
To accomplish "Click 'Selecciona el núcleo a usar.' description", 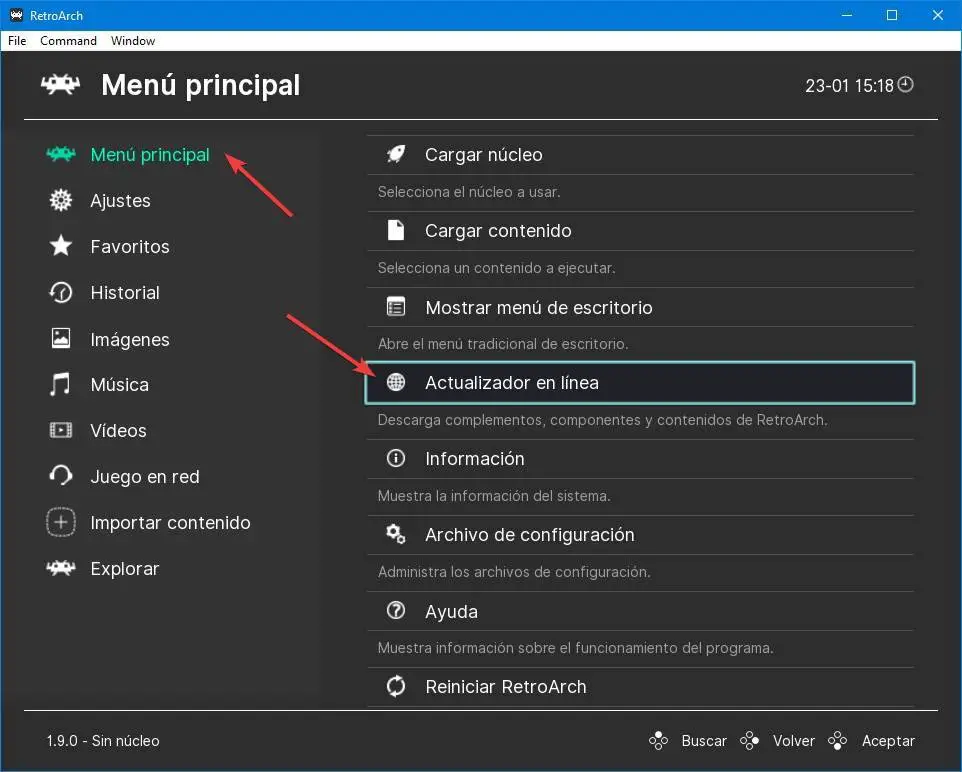I will (469, 192).
